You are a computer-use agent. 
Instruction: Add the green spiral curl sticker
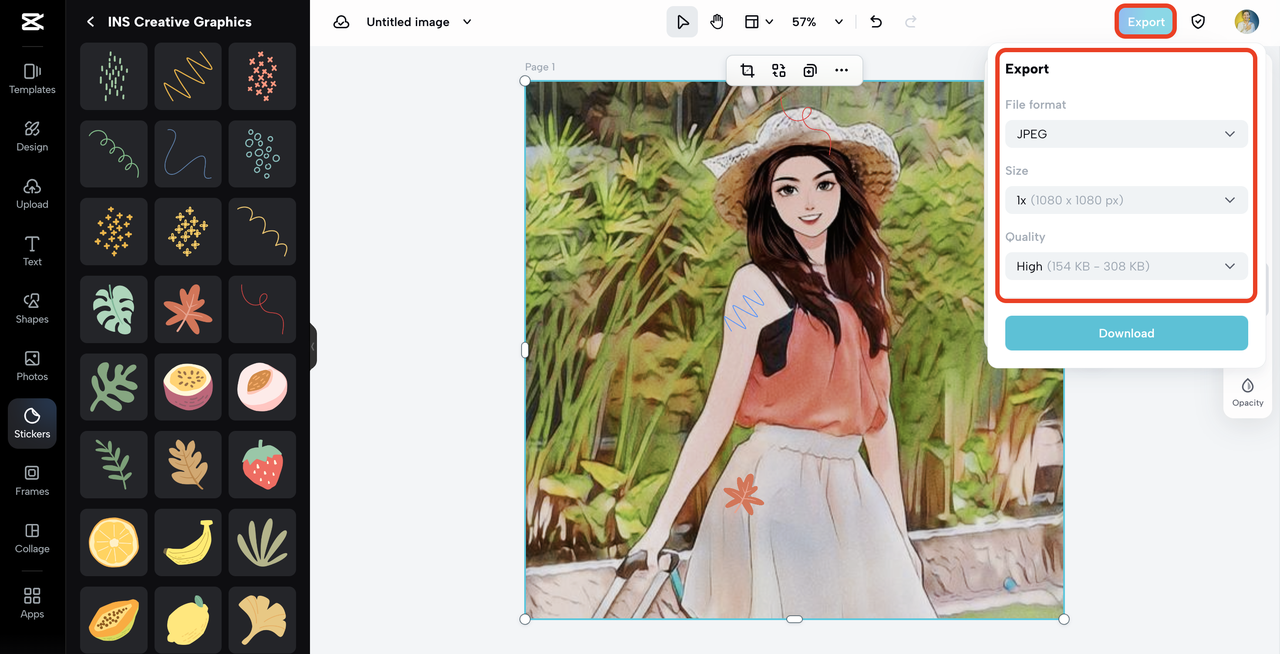(x=114, y=154)
